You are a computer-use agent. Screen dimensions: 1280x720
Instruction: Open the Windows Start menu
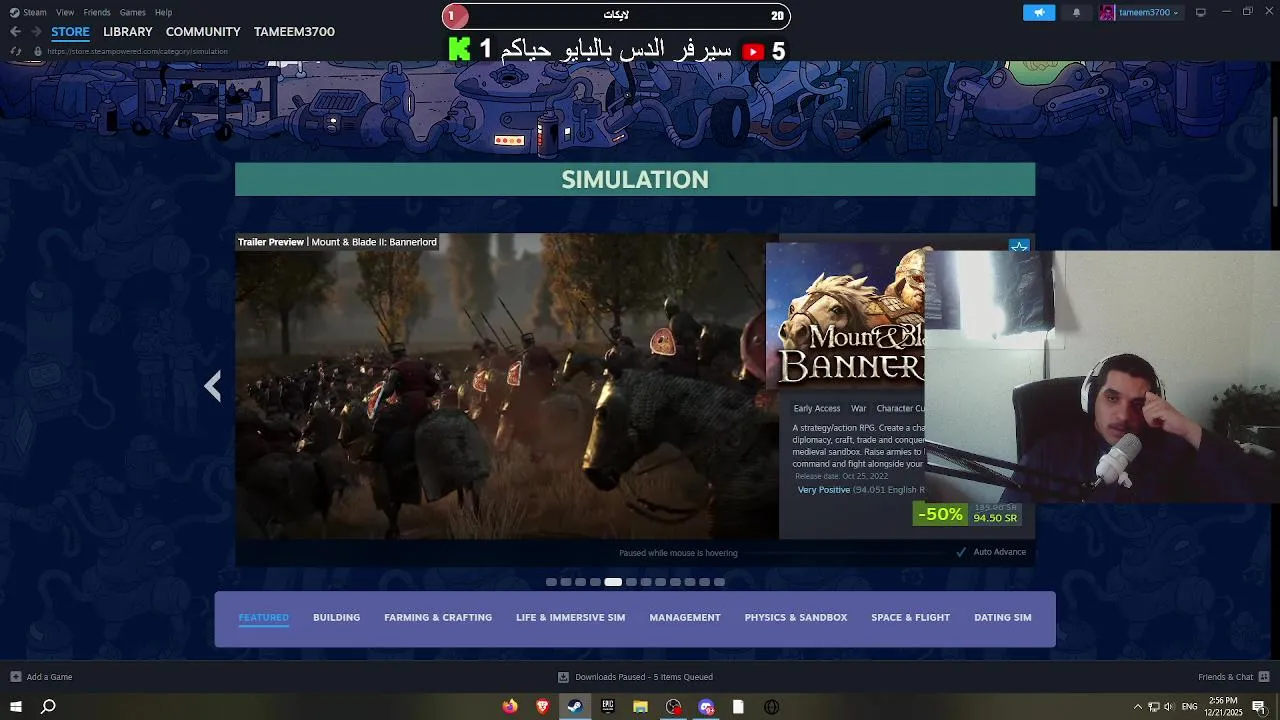tap(16, 707)
